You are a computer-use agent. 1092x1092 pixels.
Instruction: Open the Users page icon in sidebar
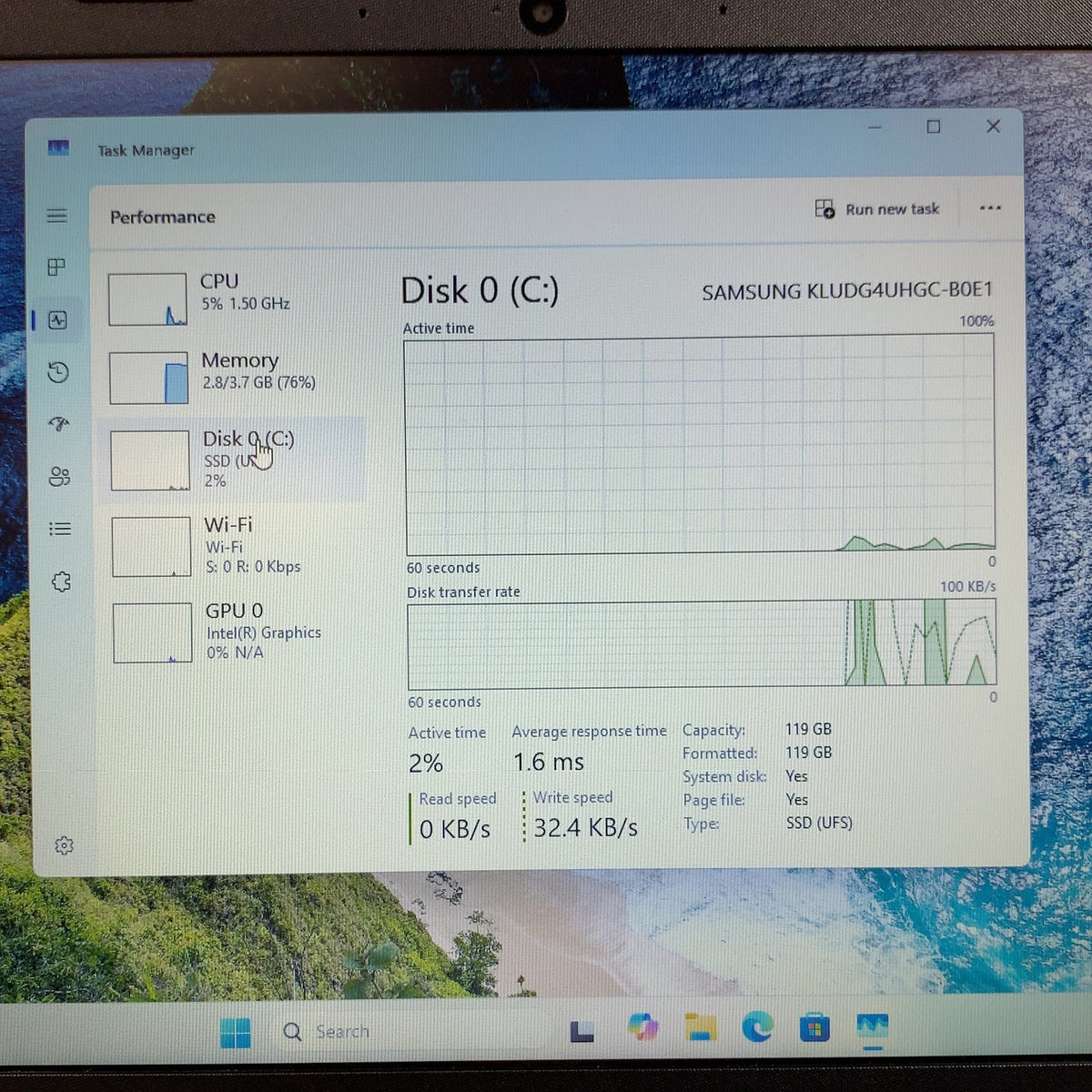(x=60, y=477)
